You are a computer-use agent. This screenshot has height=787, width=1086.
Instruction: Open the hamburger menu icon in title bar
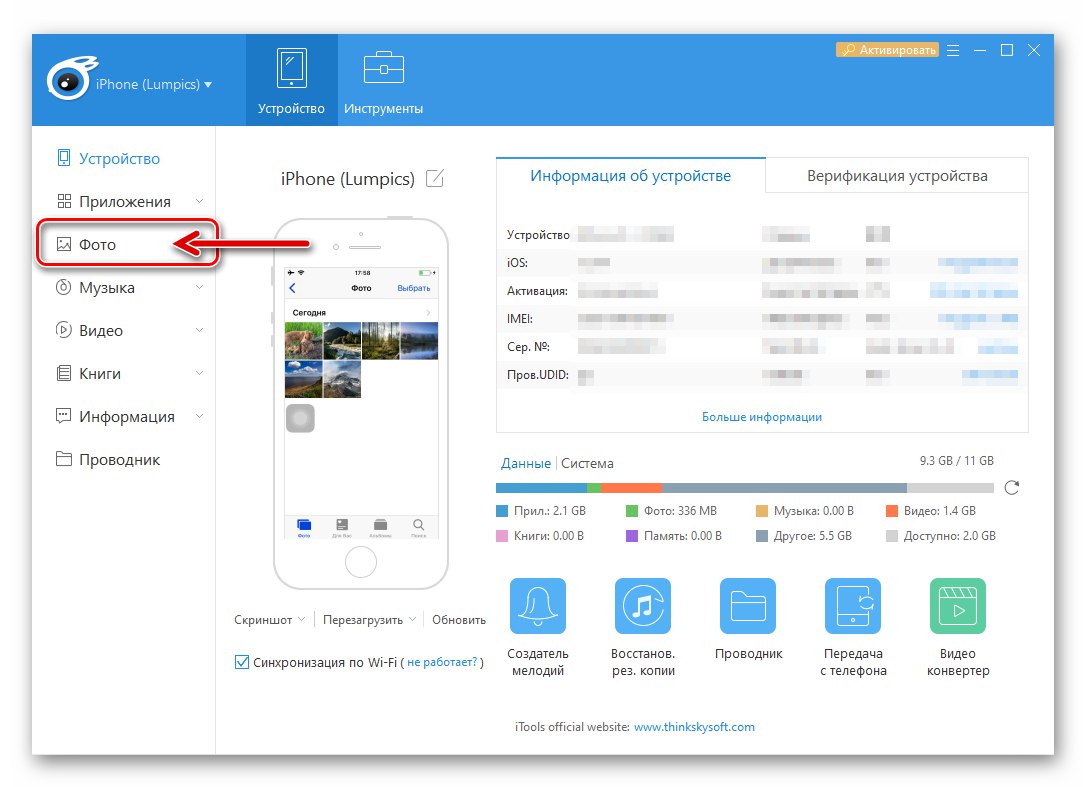[953, 51]
